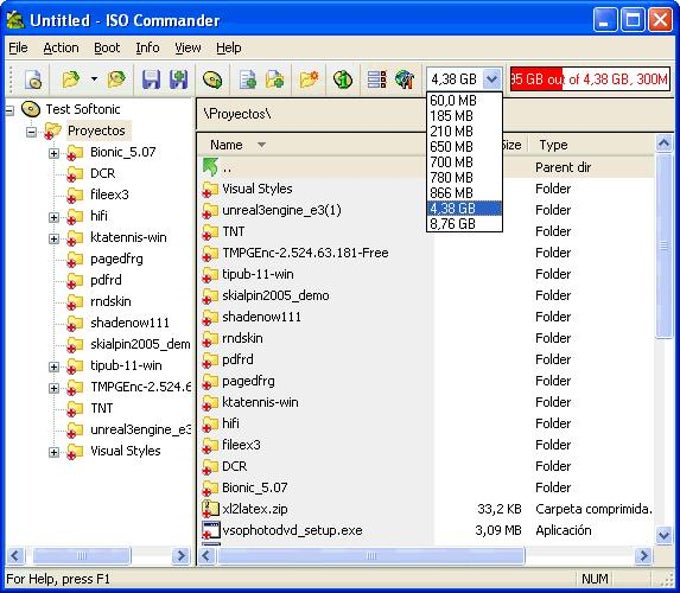Expand the Open button's dropdown arrow

point(94,79)
